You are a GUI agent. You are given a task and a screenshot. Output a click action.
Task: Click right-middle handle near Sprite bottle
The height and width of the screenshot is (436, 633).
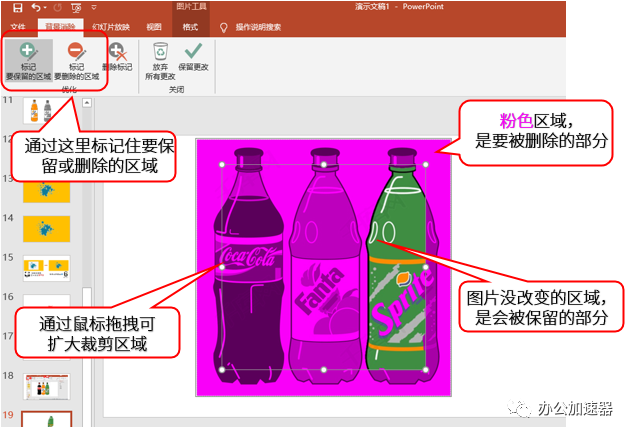pos(426,267)
